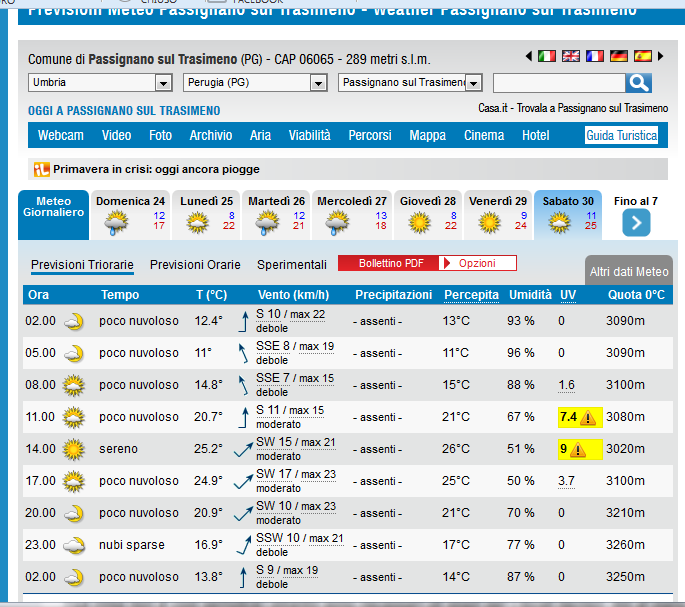Select the Meteo Giornaliero tab

pyautogui.click(x=53, y=214)
